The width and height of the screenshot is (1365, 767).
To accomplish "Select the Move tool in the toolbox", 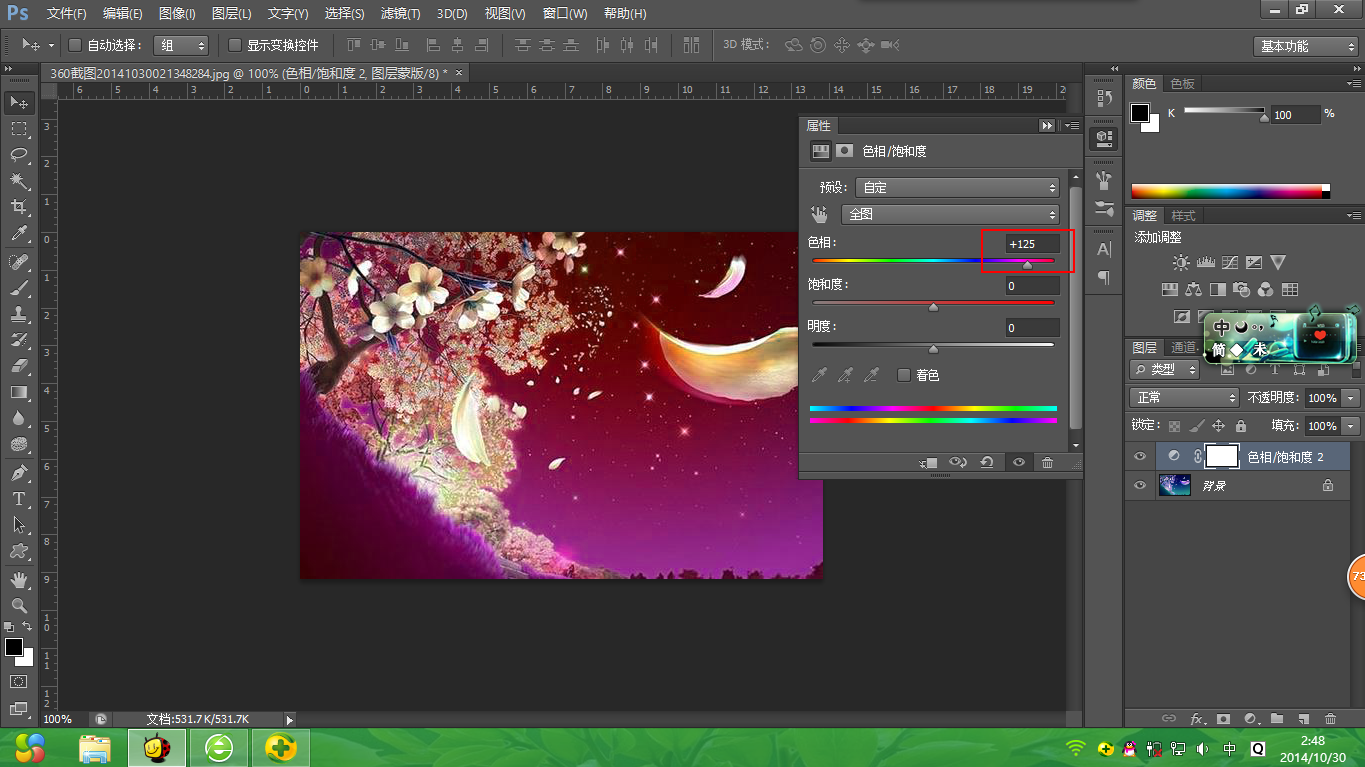I will click(19, 102).
